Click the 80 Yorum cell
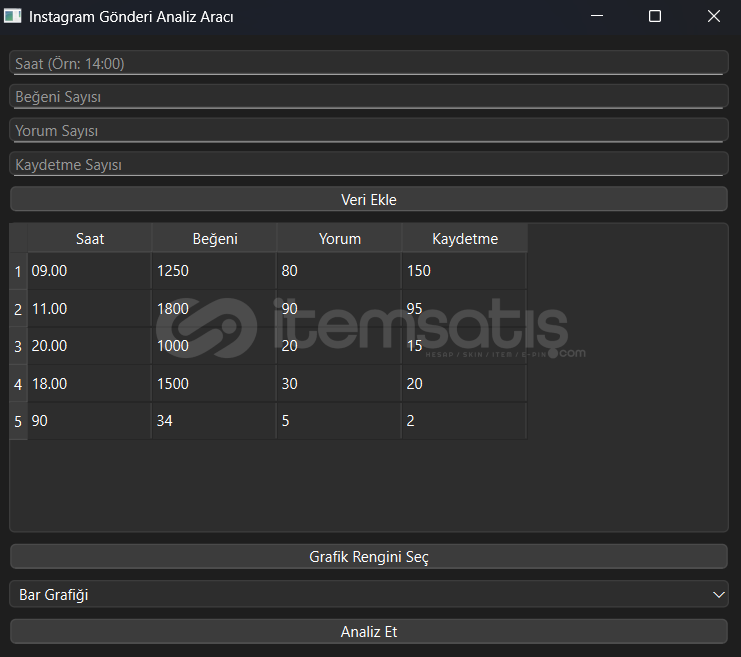 coord(339,271)
